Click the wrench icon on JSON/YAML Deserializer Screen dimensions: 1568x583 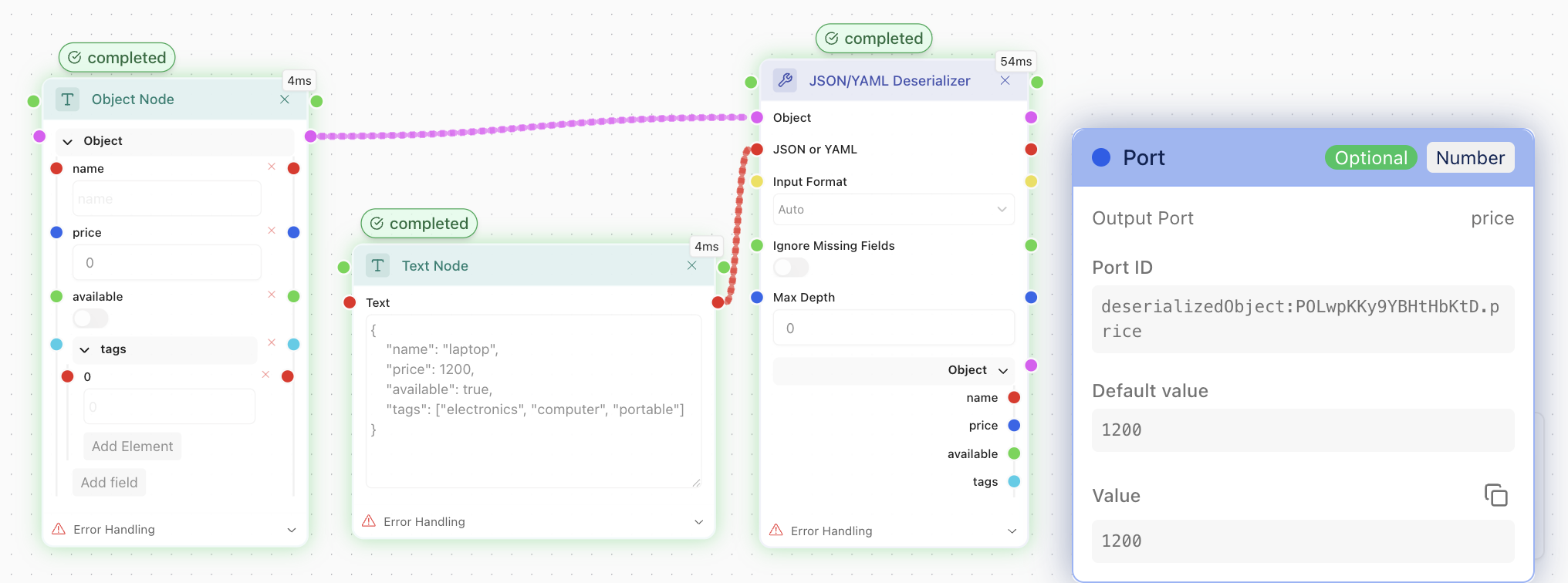click(786, 80)
